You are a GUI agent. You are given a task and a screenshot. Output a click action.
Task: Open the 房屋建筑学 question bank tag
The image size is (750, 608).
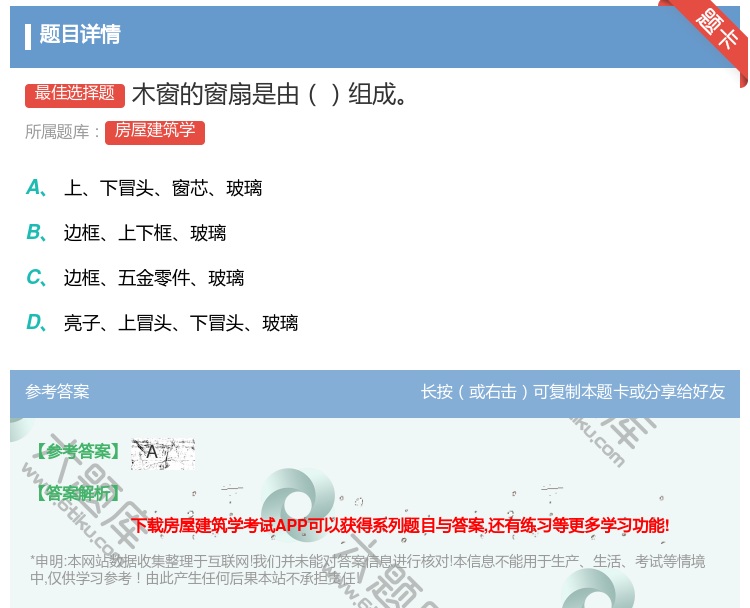(155, 132)
